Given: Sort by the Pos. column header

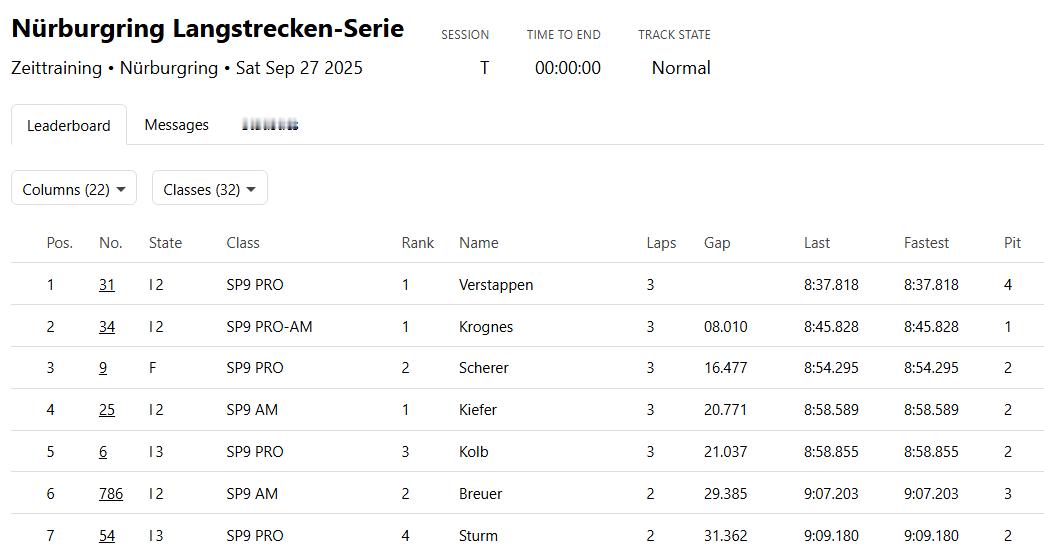Looking at the screenshot, I should pyautogui.click(x=59, y=243).
